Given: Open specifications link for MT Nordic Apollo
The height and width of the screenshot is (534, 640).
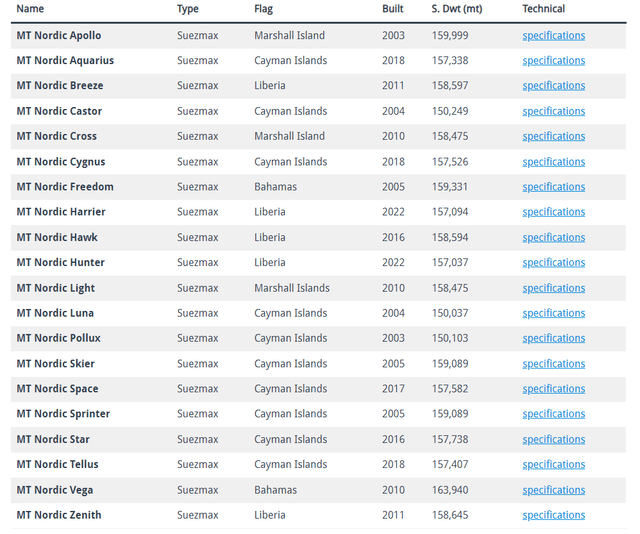Looking at the screenshot, I should pyautogui.click(x=553, y=36).
